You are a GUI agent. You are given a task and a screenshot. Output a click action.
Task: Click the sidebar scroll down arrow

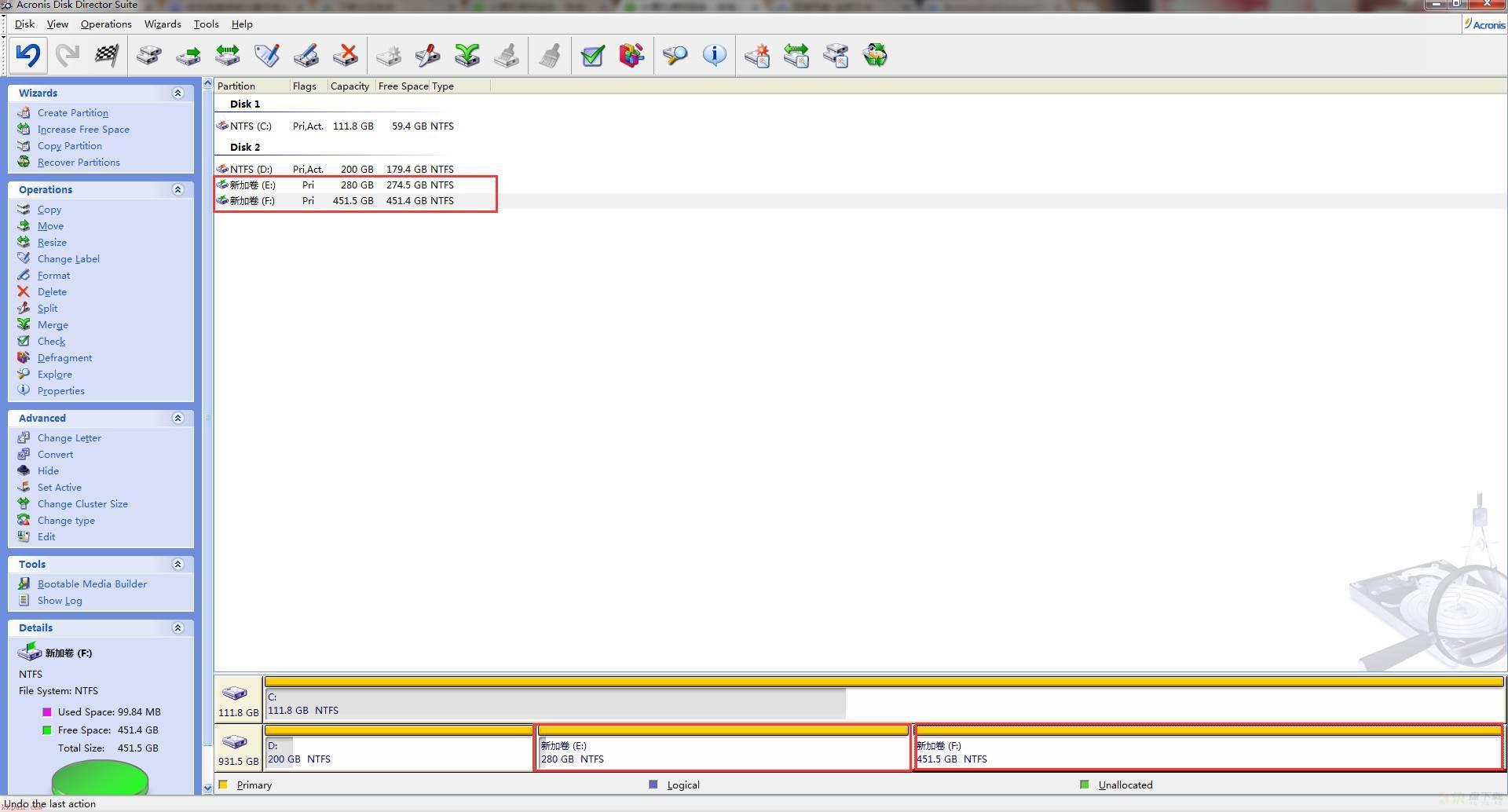(x=207, y=788)
